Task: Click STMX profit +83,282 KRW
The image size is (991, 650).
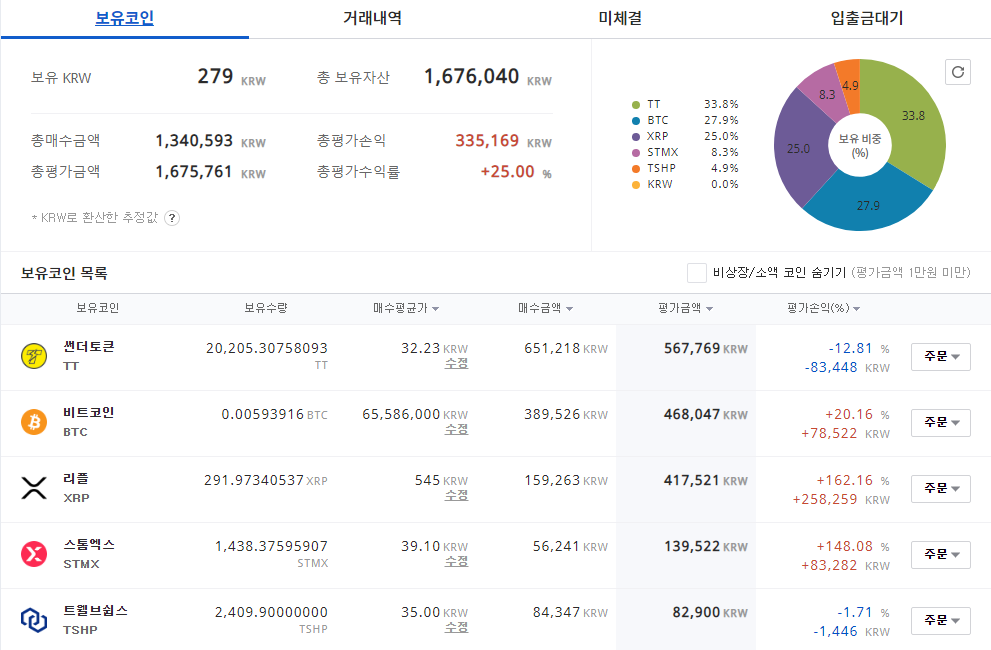Action: 846,565
